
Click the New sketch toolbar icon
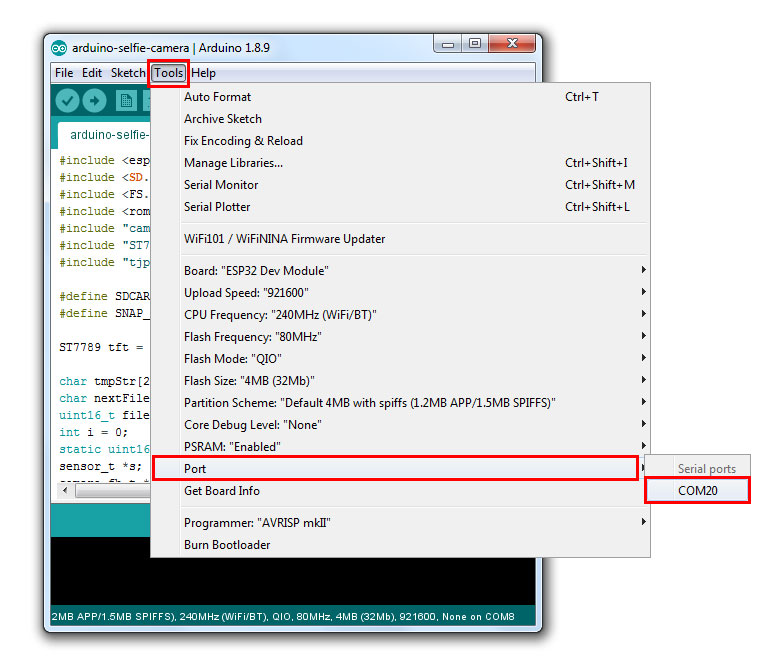(x=126, y=101)
